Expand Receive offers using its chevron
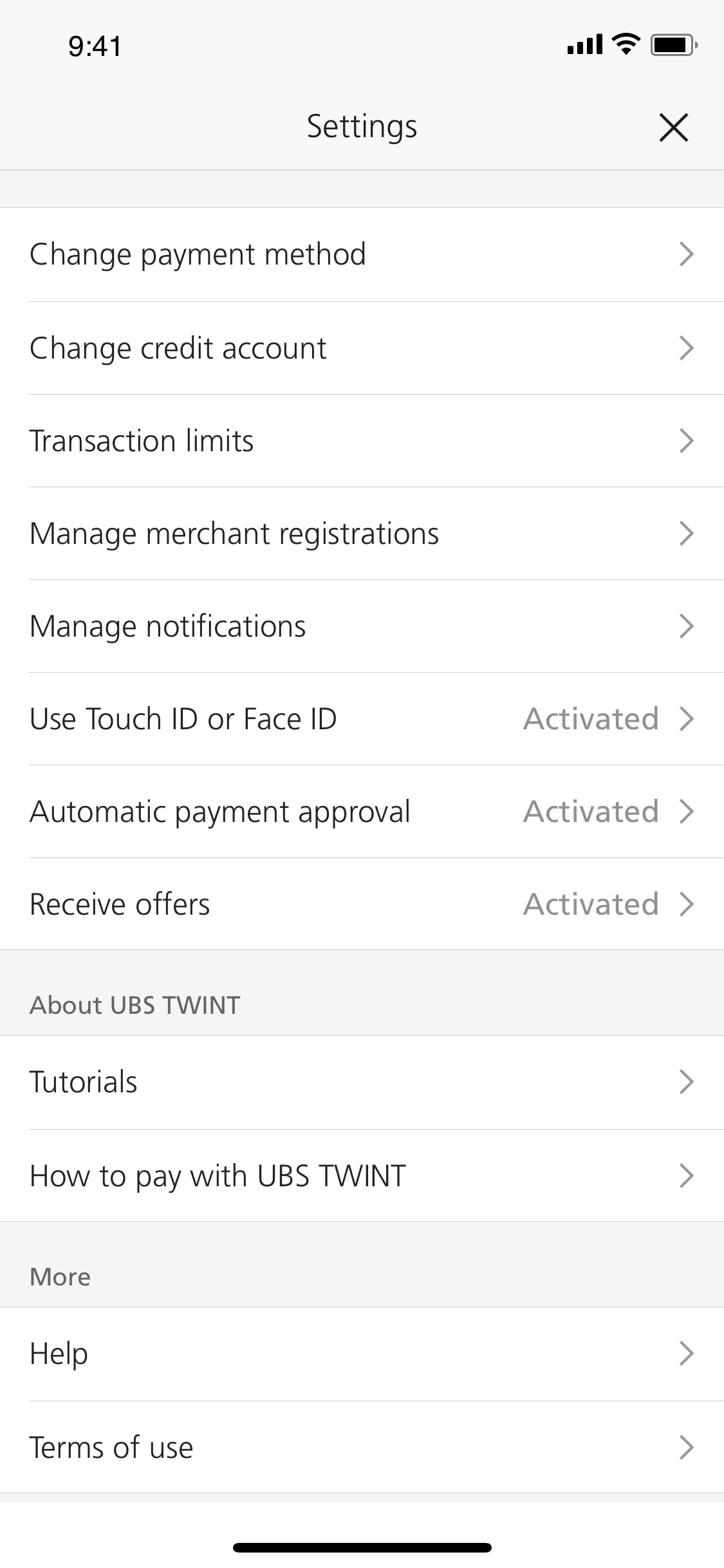Viewport: 724px width, 1568px height. [686, 904]
